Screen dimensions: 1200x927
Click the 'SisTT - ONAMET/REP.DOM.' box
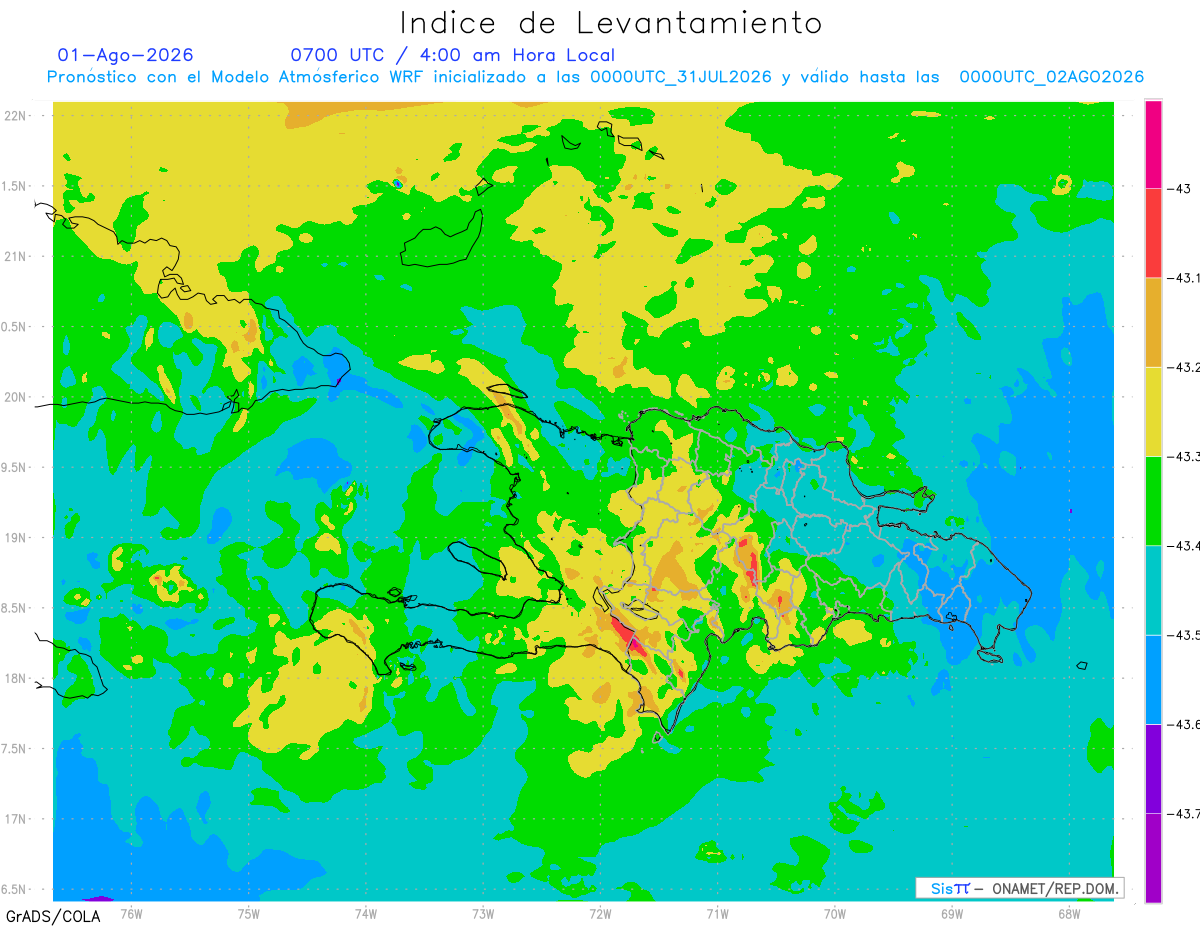pos(1020,888)
